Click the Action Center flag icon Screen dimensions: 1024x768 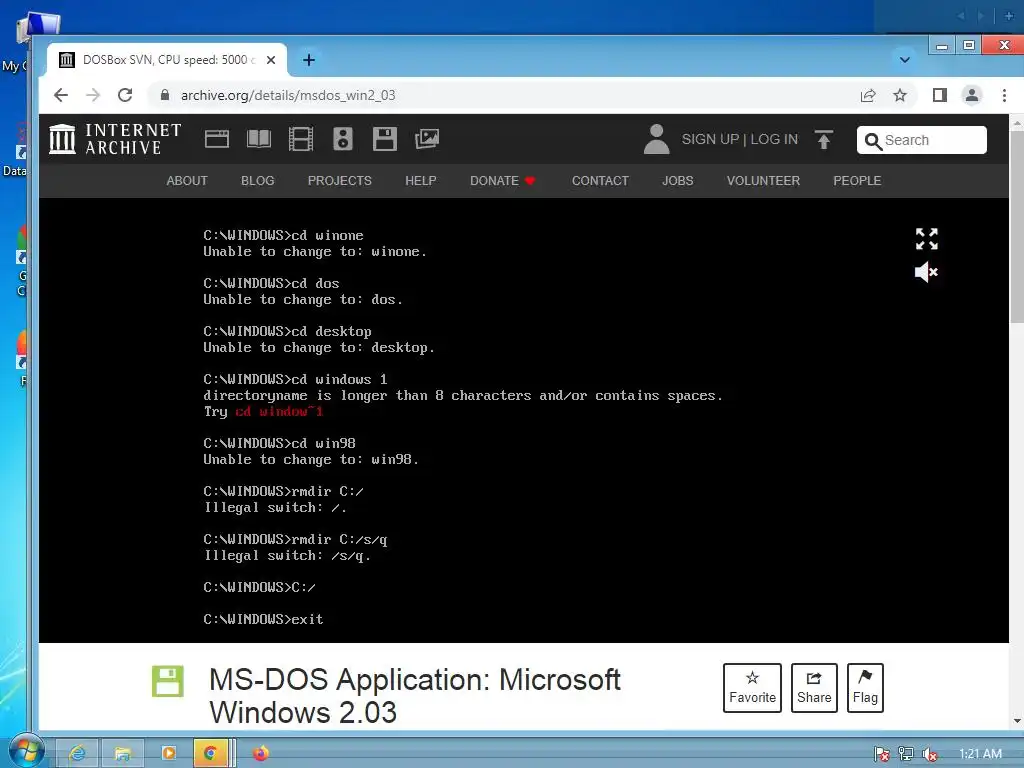(882, 754)
